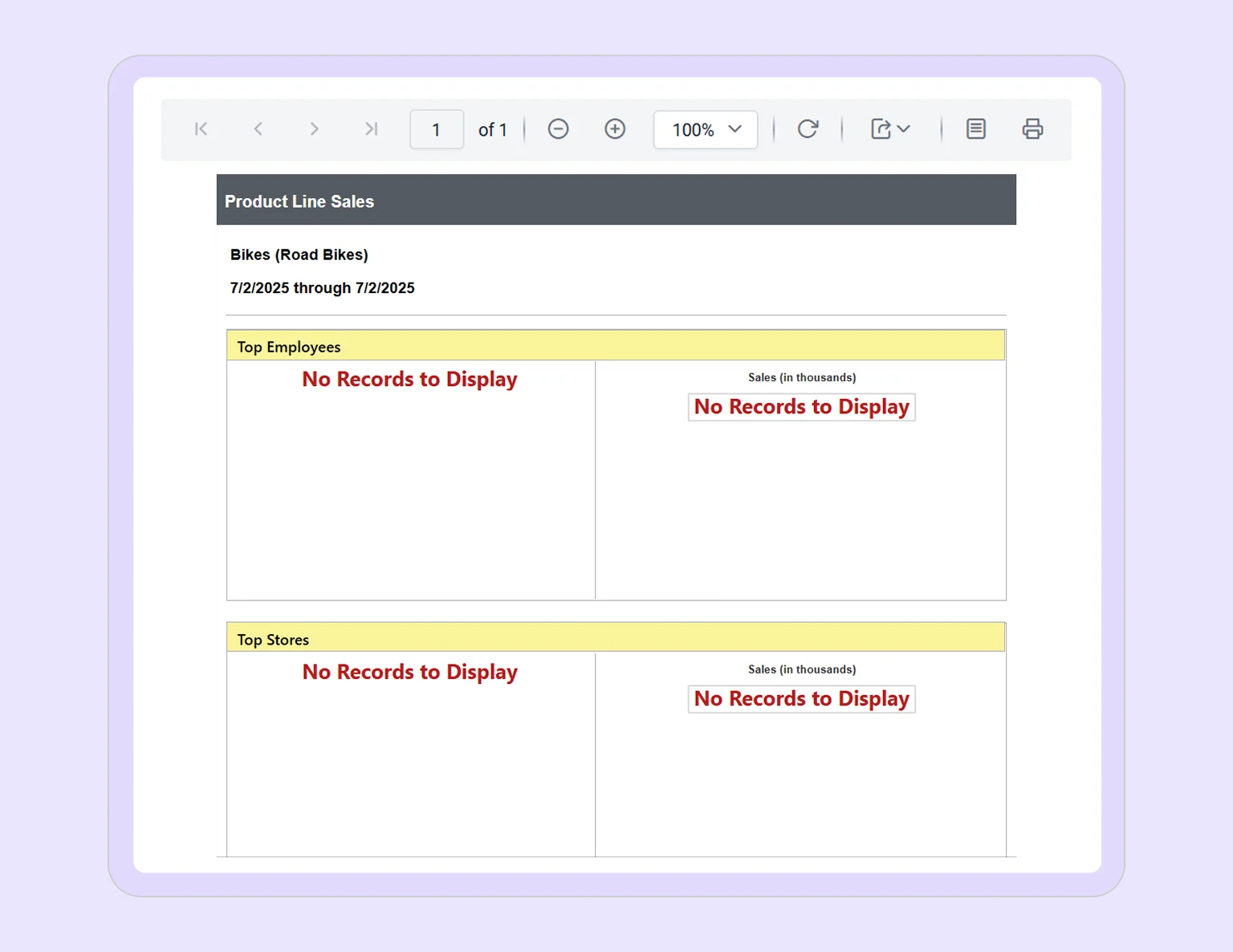Zoom out of the report view
Screen dimensions: 1233x952
pos(558,128)
